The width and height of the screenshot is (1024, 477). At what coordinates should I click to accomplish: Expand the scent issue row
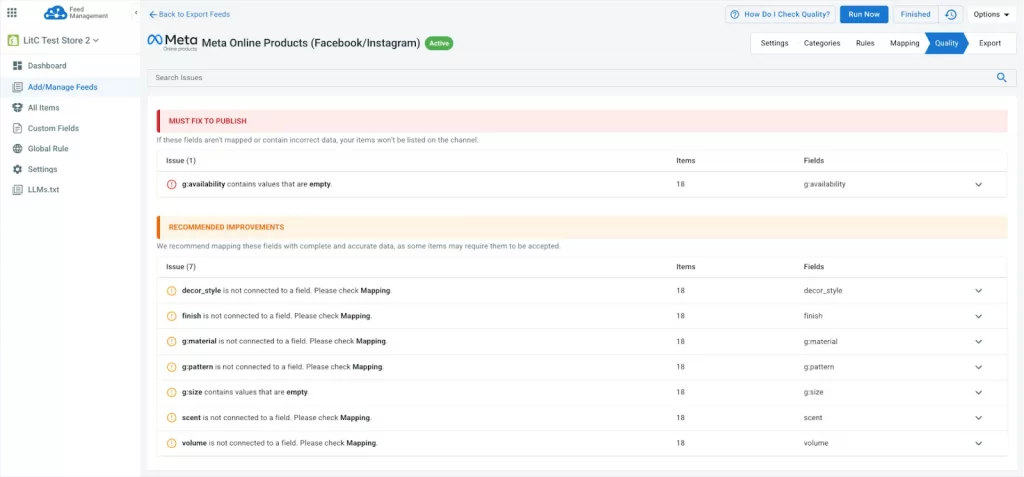978,418
